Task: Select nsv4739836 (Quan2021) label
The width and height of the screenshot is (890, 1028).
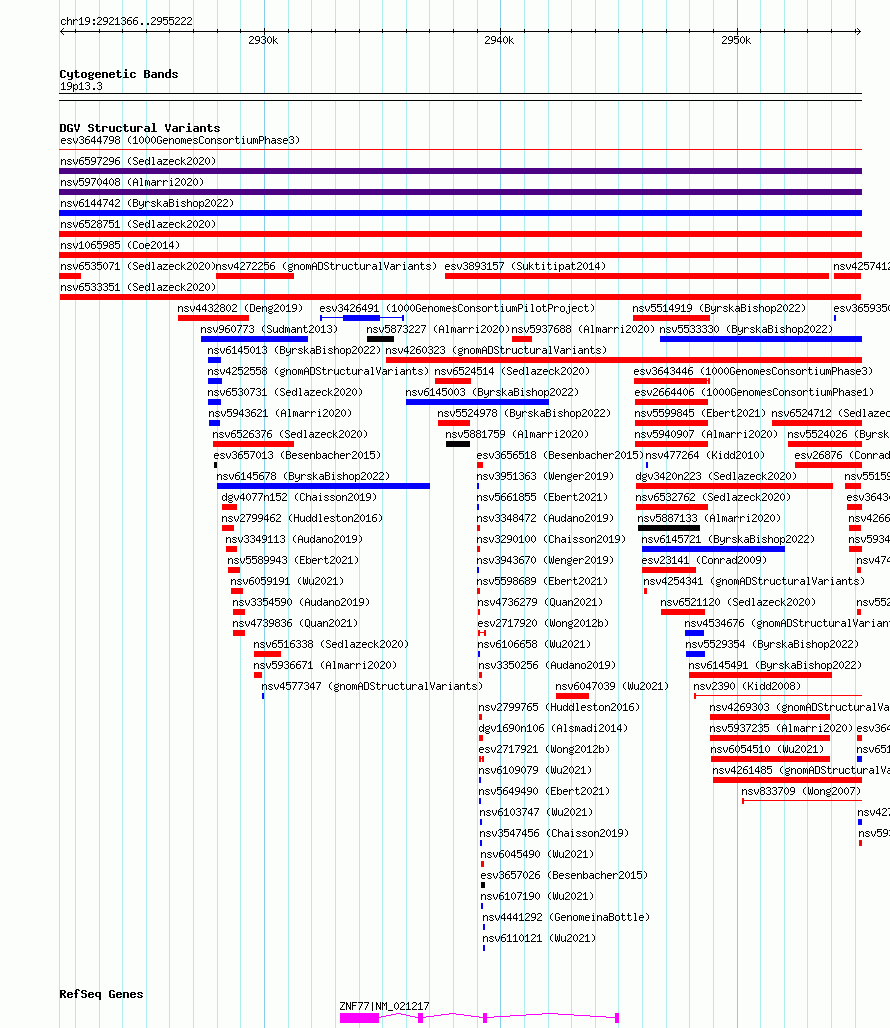Action: pos(295,623)
